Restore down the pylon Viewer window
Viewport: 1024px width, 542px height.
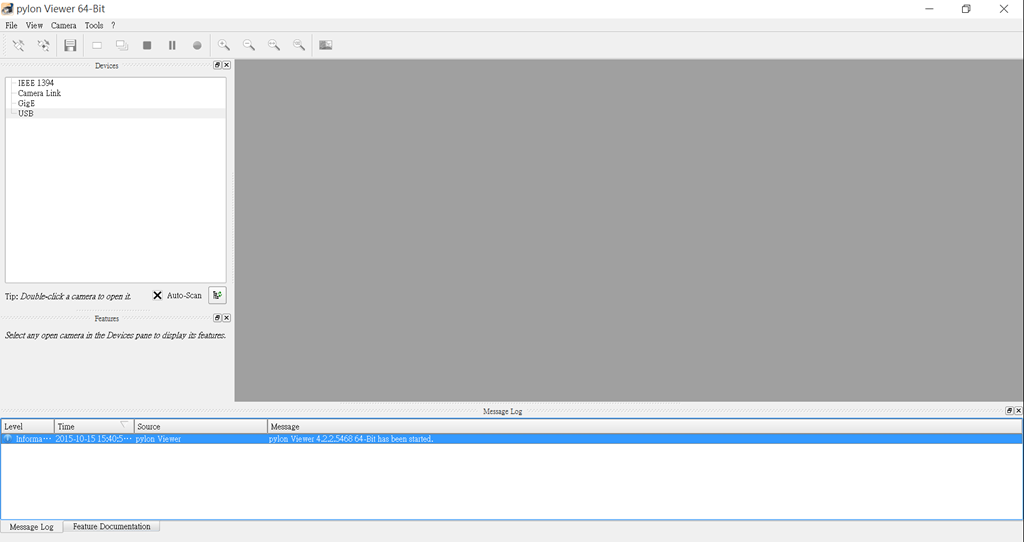[x=966, y=8]
